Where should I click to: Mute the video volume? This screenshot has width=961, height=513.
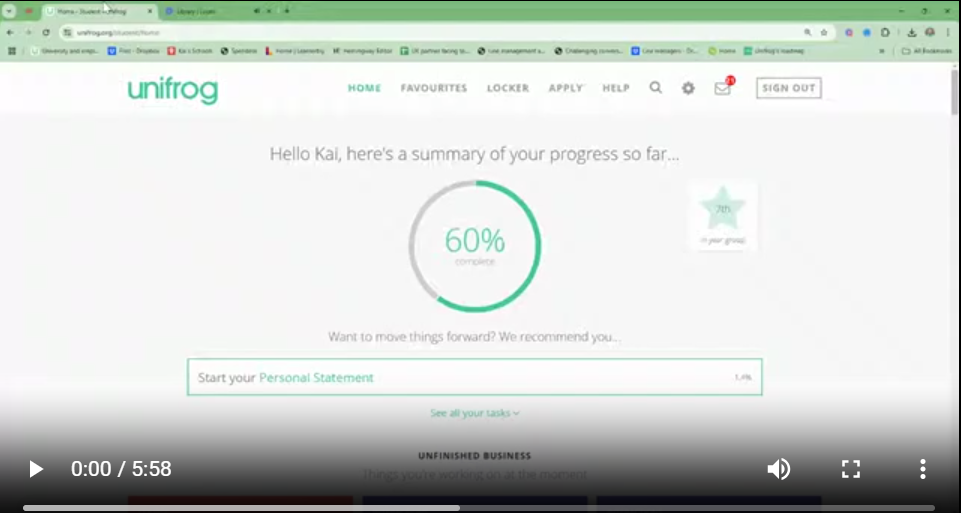(778, 469)
